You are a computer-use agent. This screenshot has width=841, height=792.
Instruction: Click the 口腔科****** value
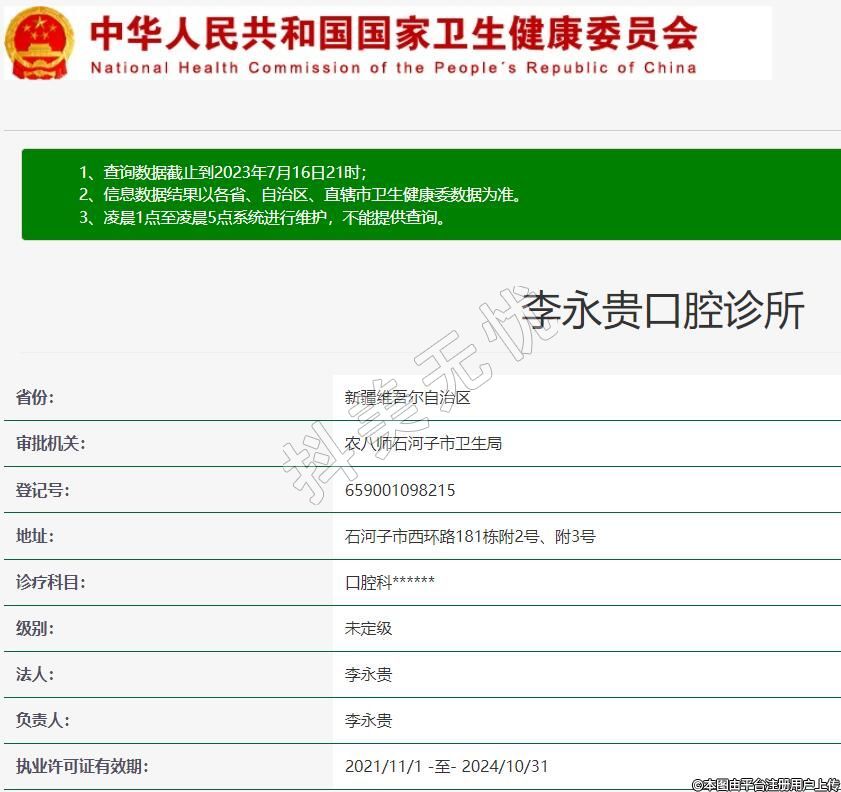[390, 582]
